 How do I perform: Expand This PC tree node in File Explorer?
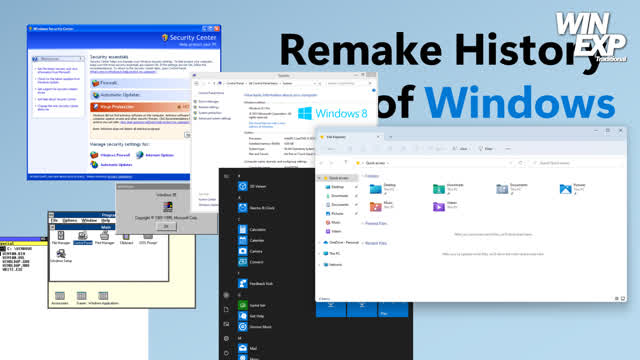tap(320, 253)
